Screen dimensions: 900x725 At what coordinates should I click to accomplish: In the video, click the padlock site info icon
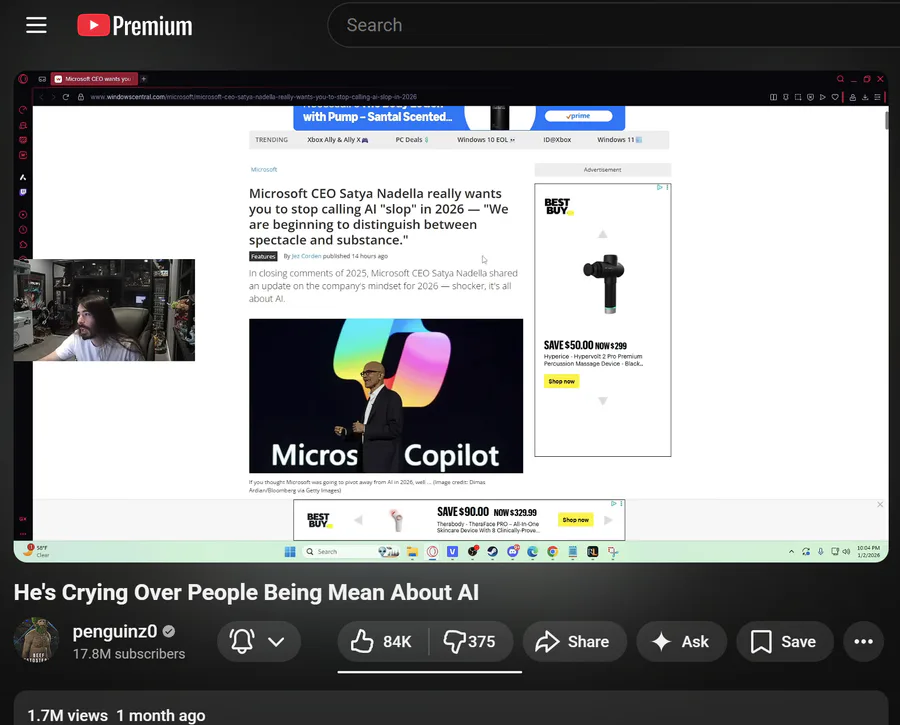coord(81,97)
